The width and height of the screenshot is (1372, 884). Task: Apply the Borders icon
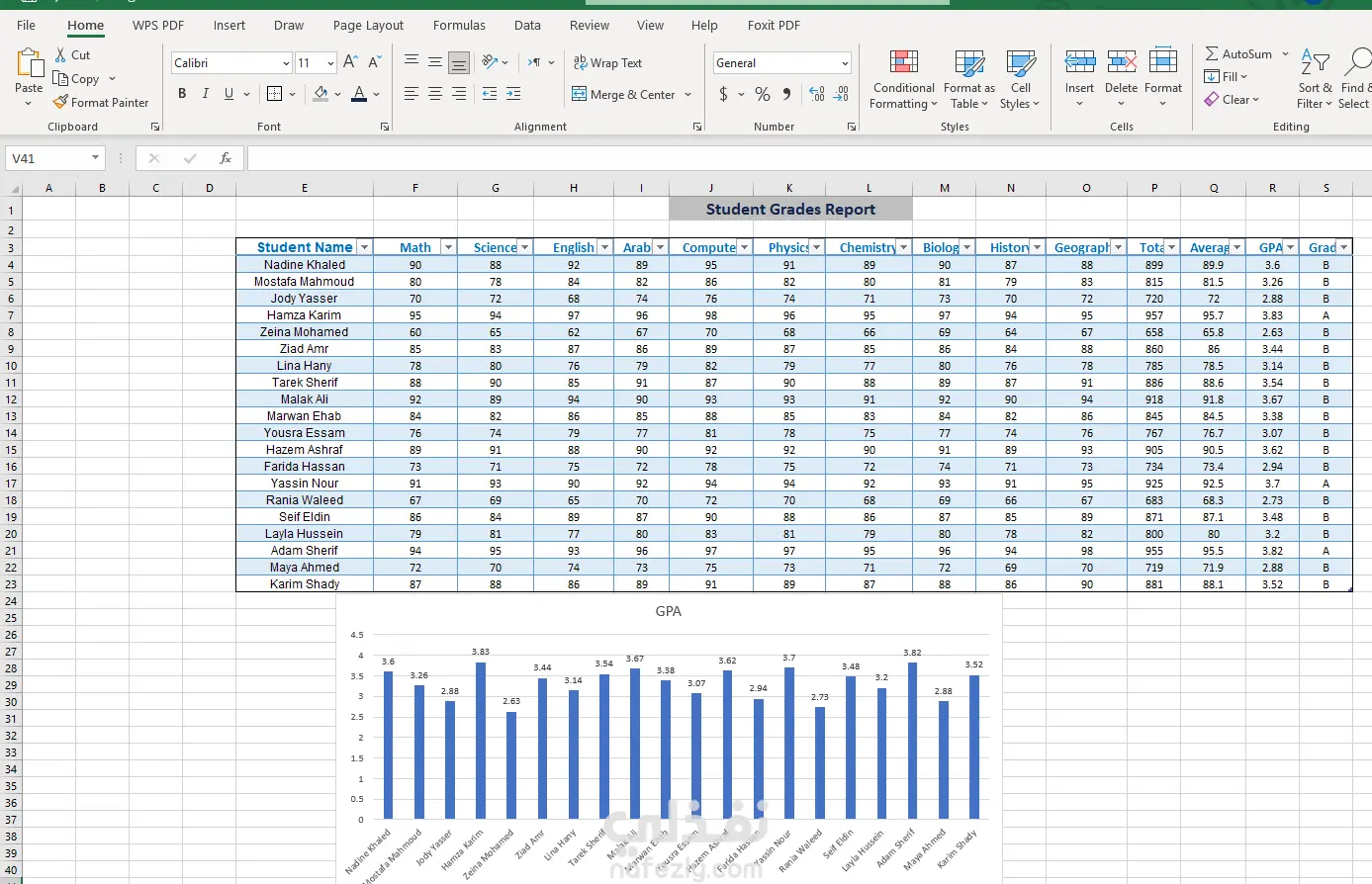click(275, 94)
